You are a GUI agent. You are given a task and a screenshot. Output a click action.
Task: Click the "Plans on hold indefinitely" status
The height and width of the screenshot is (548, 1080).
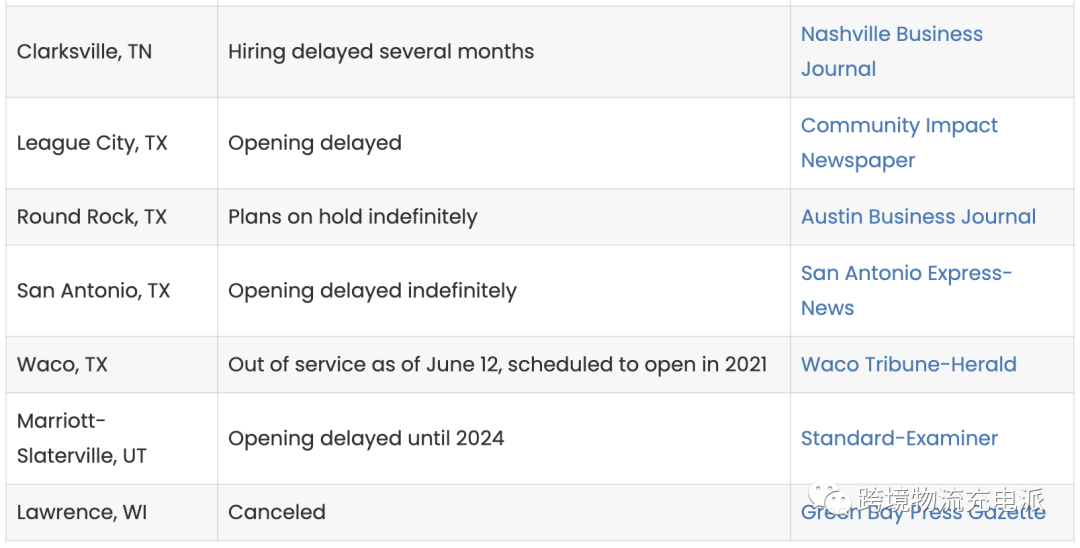tap(353, 217)
